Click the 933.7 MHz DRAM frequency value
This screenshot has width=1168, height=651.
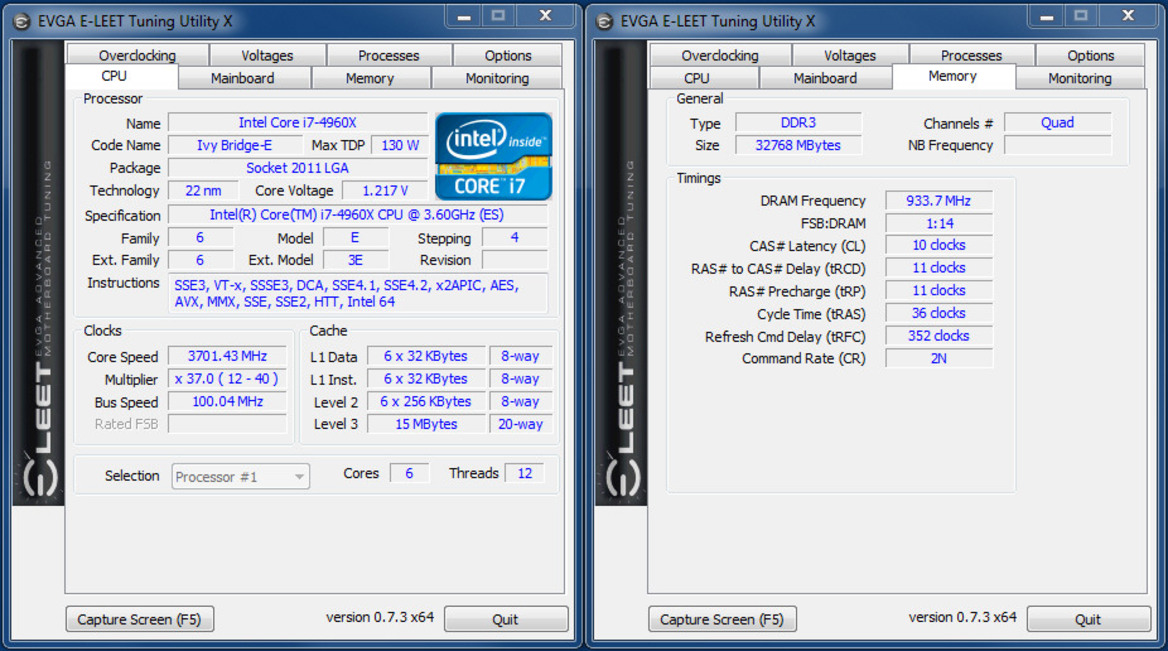point(939,201)
